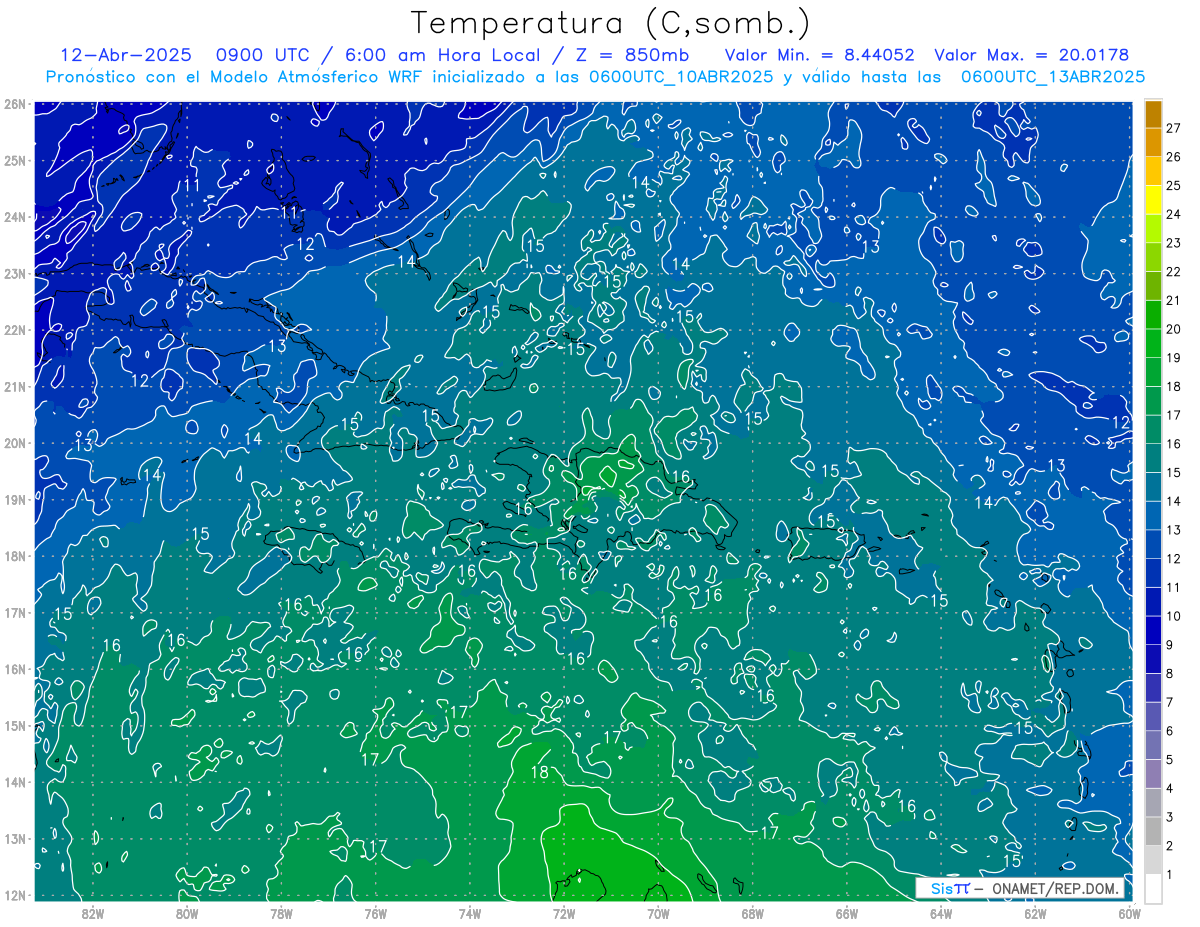Click the legend scale number '10'
1200x927 pixels.
coord(1175,616)
